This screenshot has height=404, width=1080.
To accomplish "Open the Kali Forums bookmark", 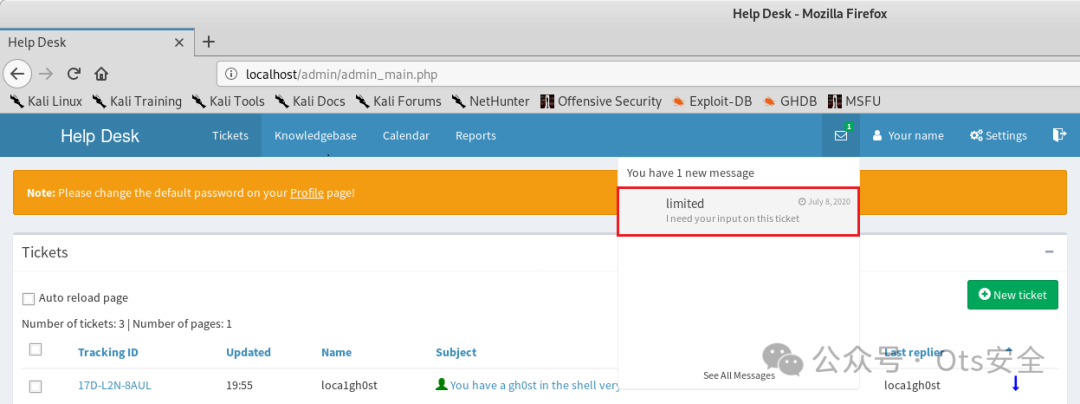I will click(398, 102).
